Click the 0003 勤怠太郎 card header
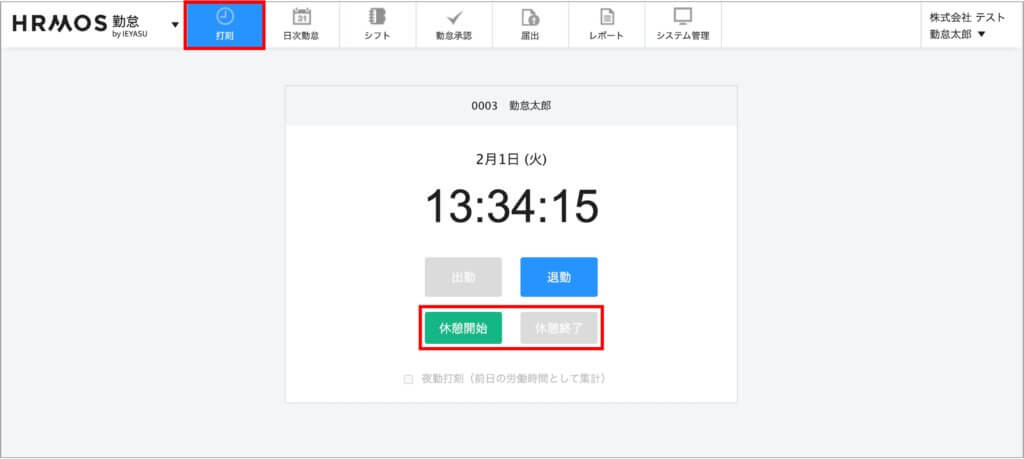 click(511, 105)
